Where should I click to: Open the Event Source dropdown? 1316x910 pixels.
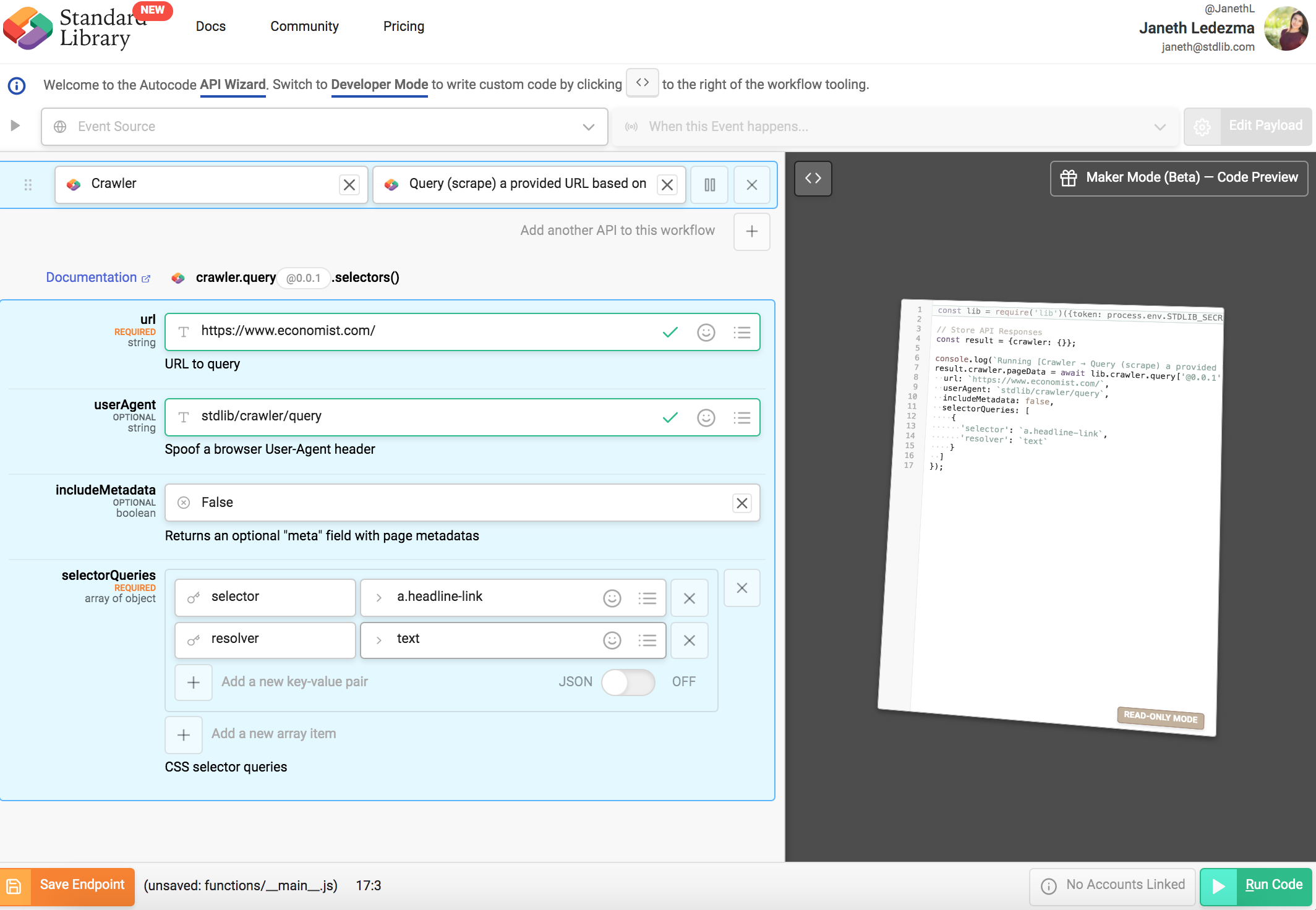(x=325, y=127)
